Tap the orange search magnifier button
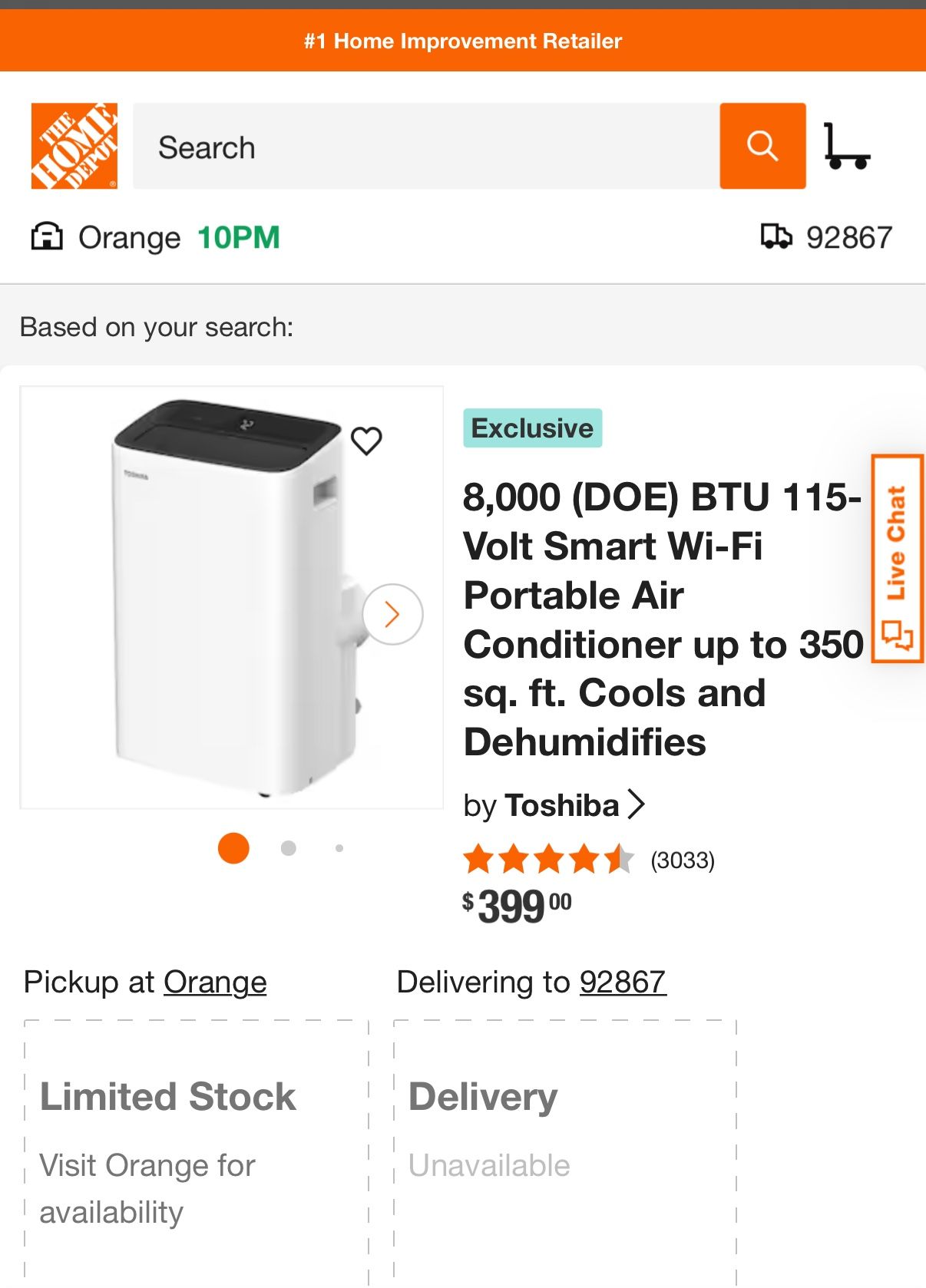This screenshot has width=926, height=1288. click(x=762, y=146)
